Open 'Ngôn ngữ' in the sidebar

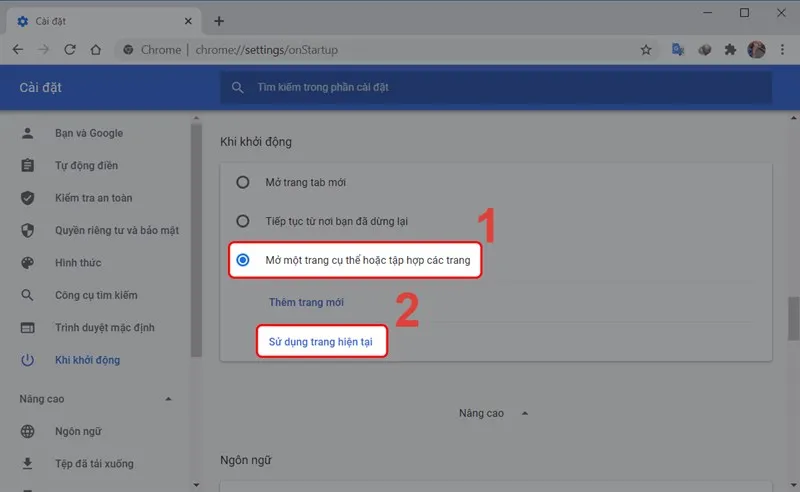coord(77,431)
